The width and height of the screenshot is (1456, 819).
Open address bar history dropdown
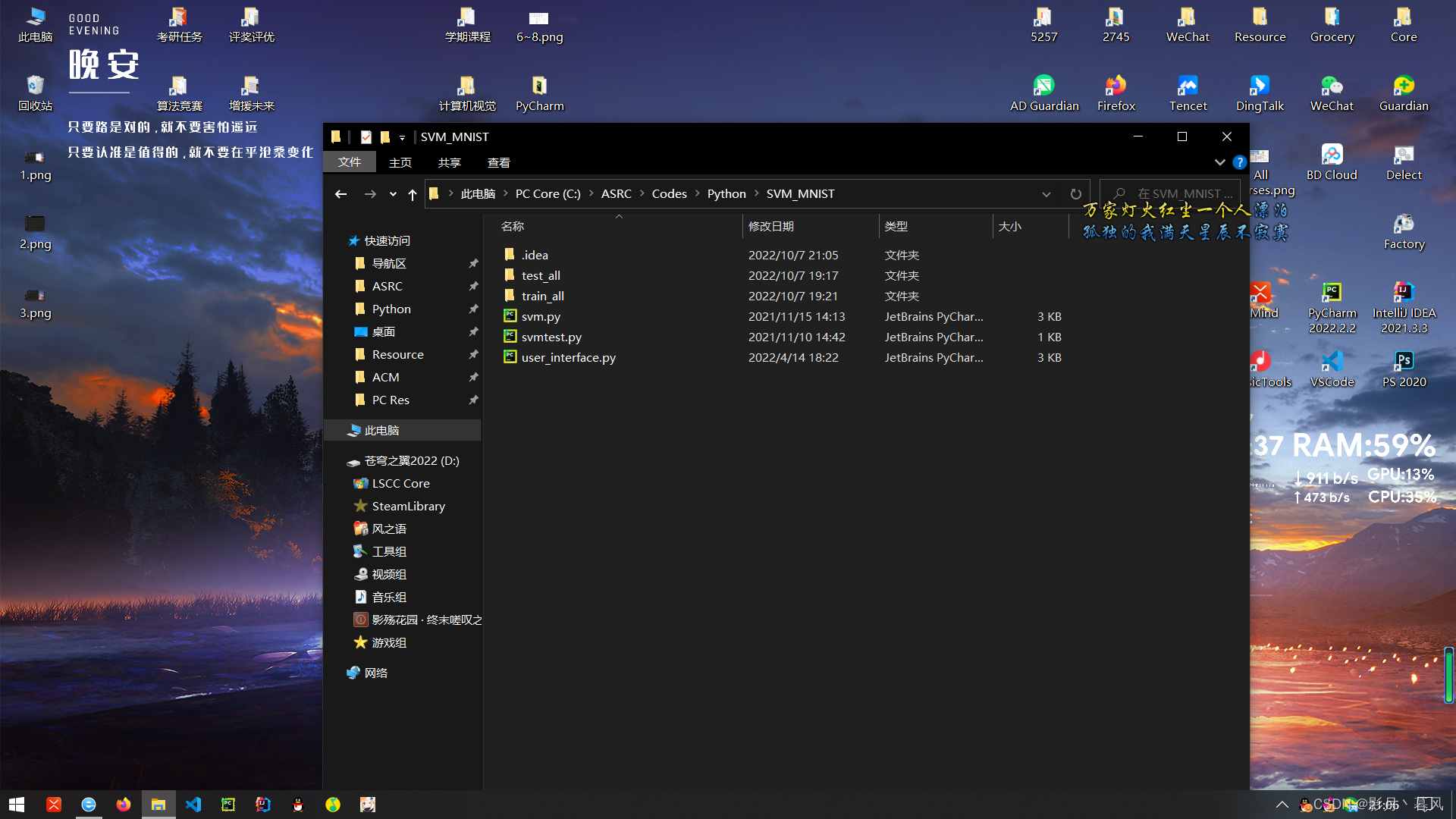(x=1046, y=194)
